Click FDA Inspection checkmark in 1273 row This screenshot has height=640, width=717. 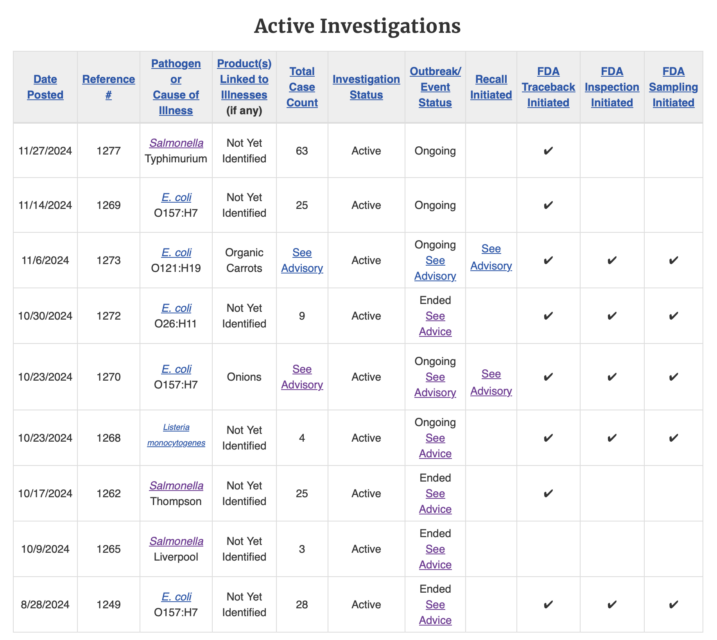coord(612,261)
